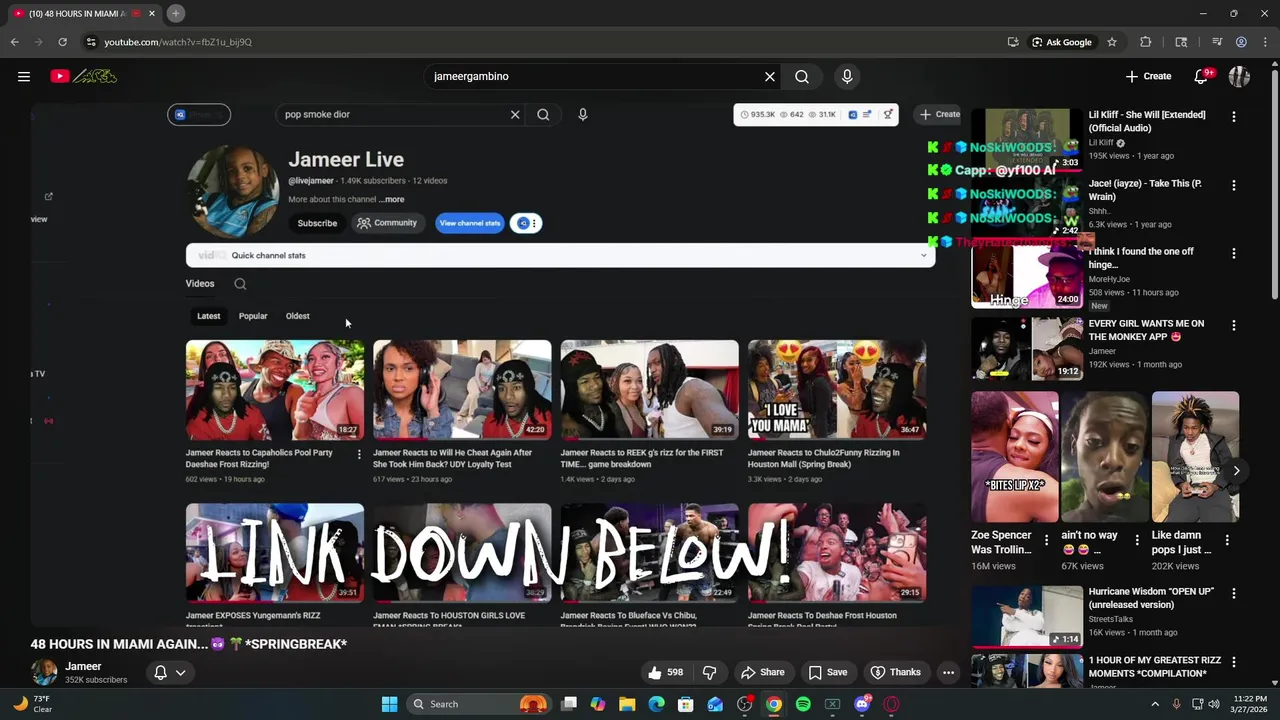Open YouTube notifications bell with 9+ badge
The height and width of the screenshot is (720, 1280).
point(1201,76)
